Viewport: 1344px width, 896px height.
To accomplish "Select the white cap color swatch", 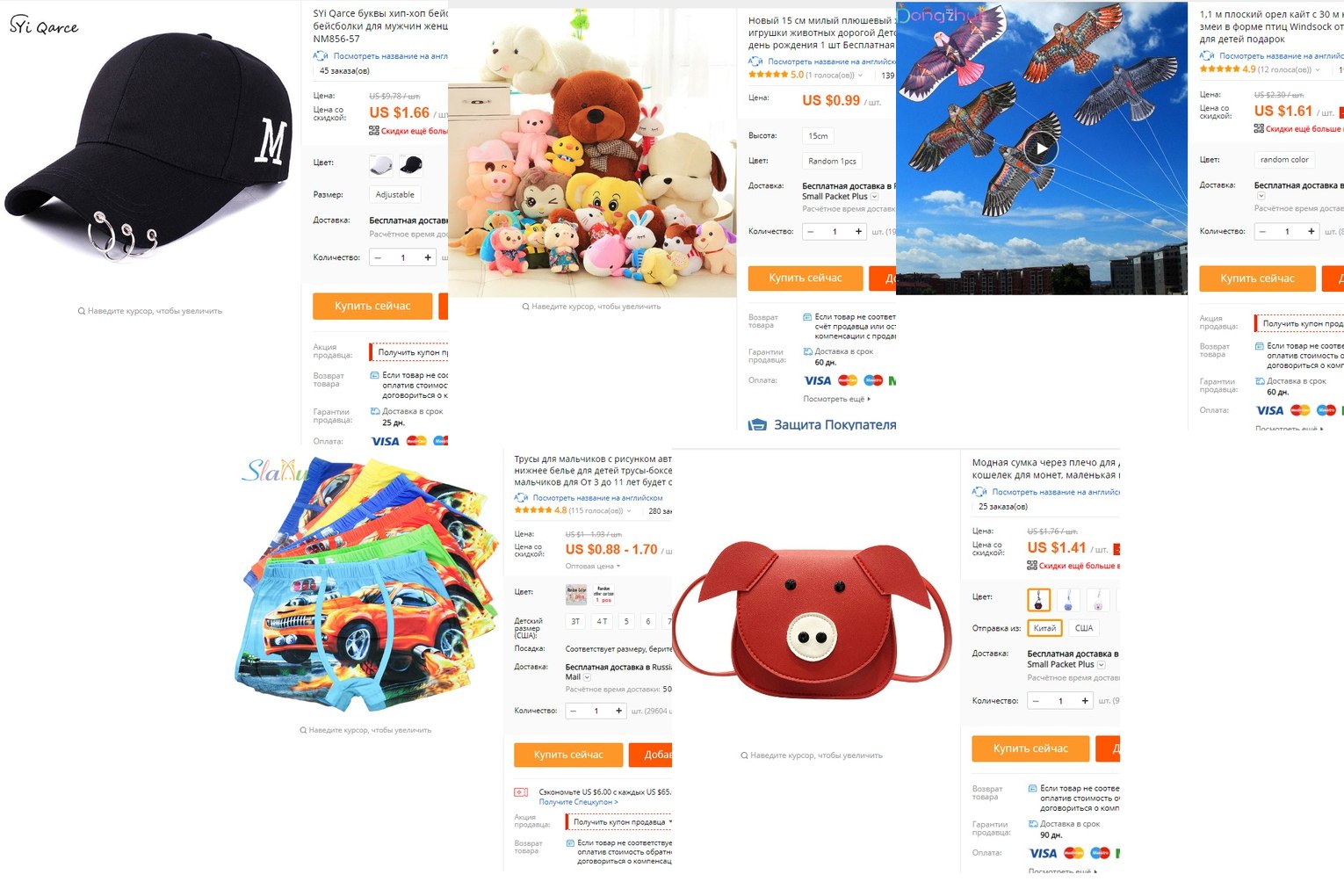I will pos(381,164).
